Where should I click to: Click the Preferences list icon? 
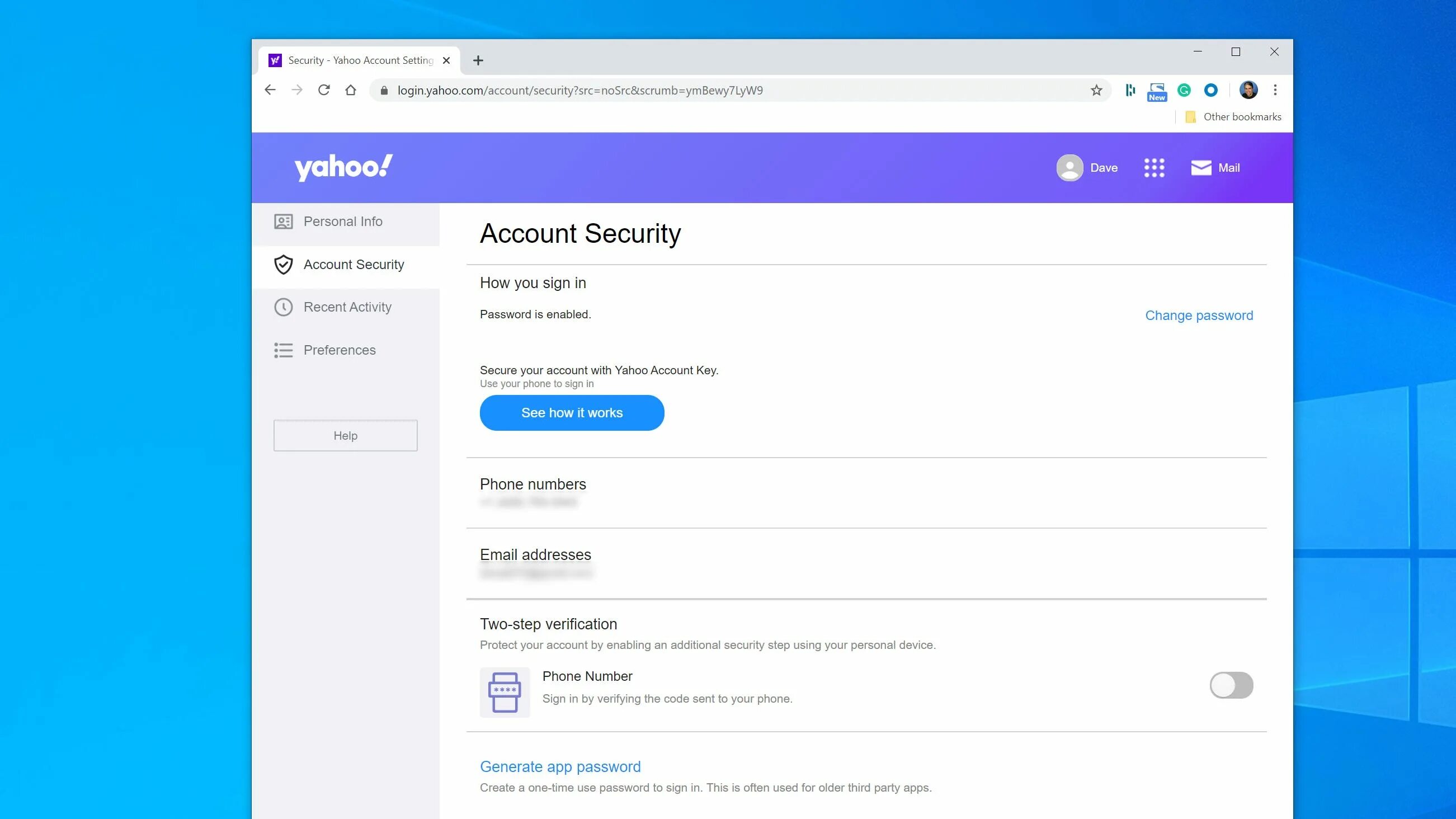click(x=284, y=350)
